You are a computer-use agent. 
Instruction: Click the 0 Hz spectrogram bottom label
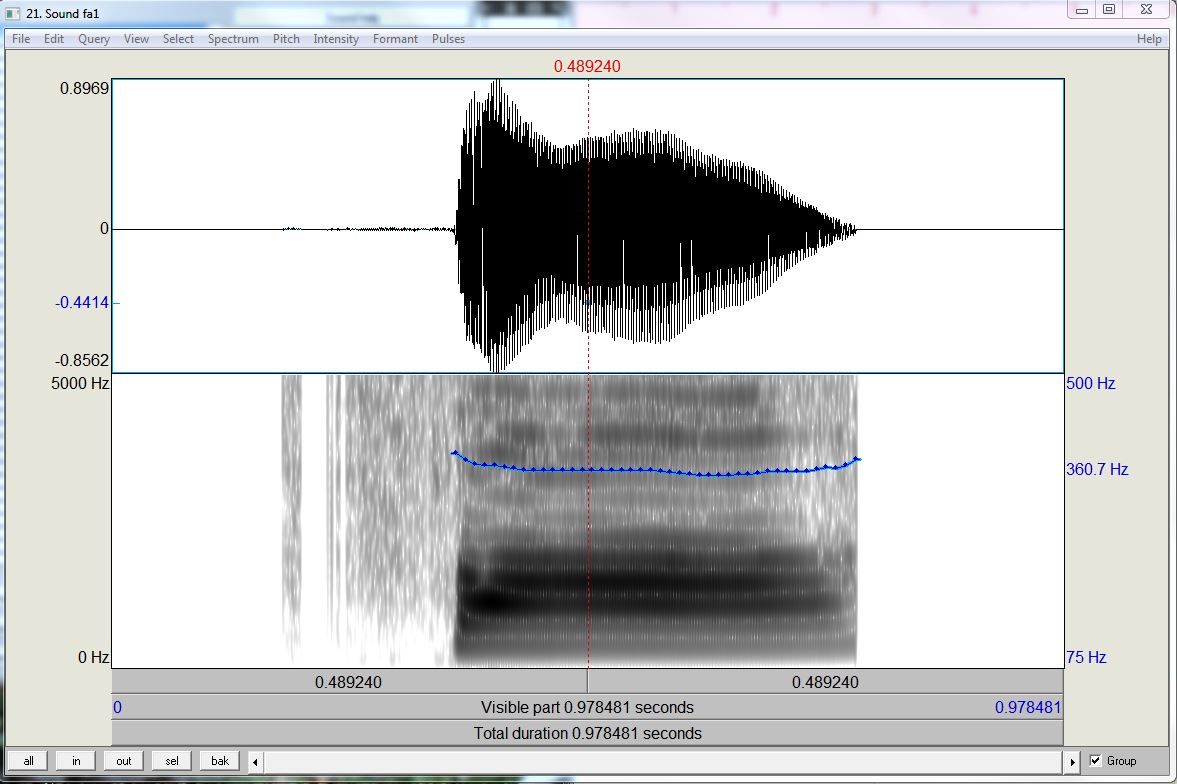tap(93, 657)
